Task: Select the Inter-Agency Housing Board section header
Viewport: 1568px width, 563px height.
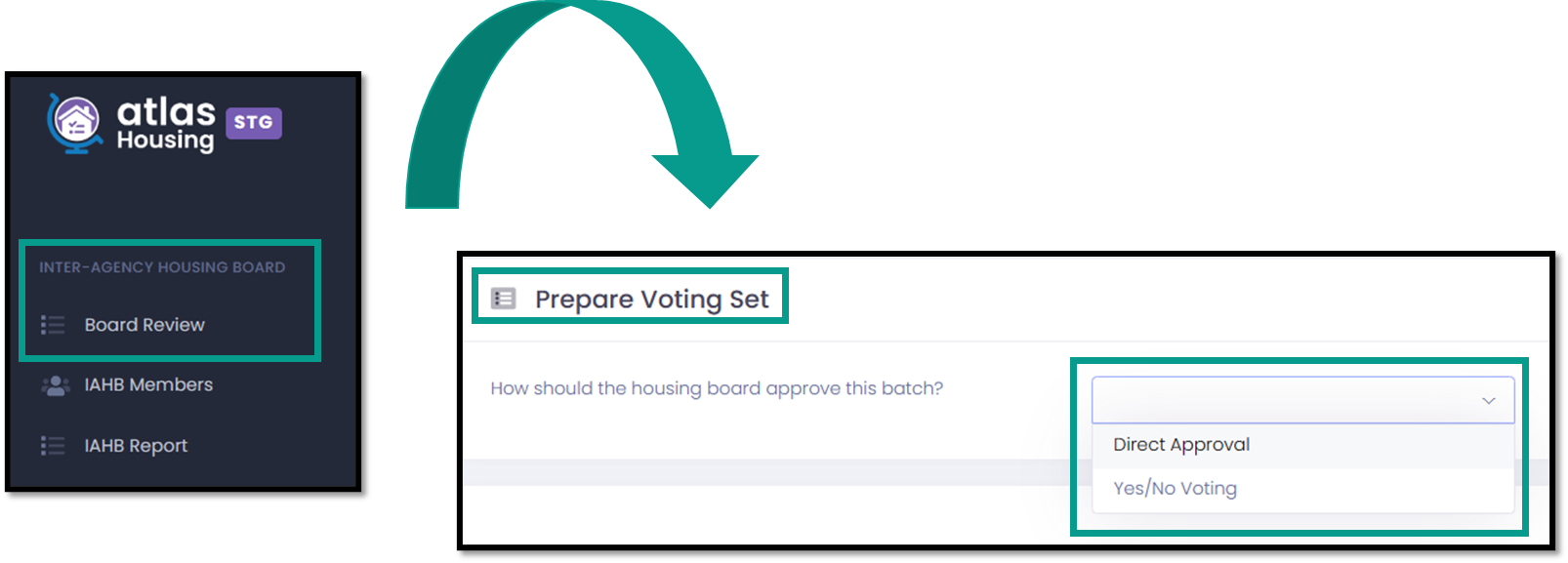Action: pos(162,267)
